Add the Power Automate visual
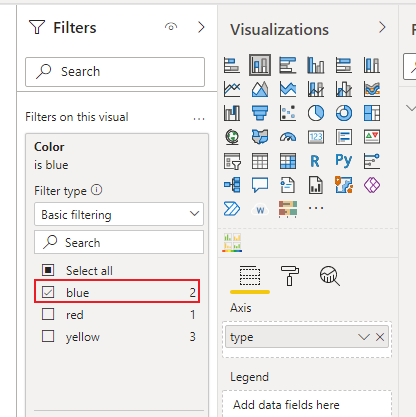This screenshot has width=416, height=417. pyautogui.click(x=232, y=209)
